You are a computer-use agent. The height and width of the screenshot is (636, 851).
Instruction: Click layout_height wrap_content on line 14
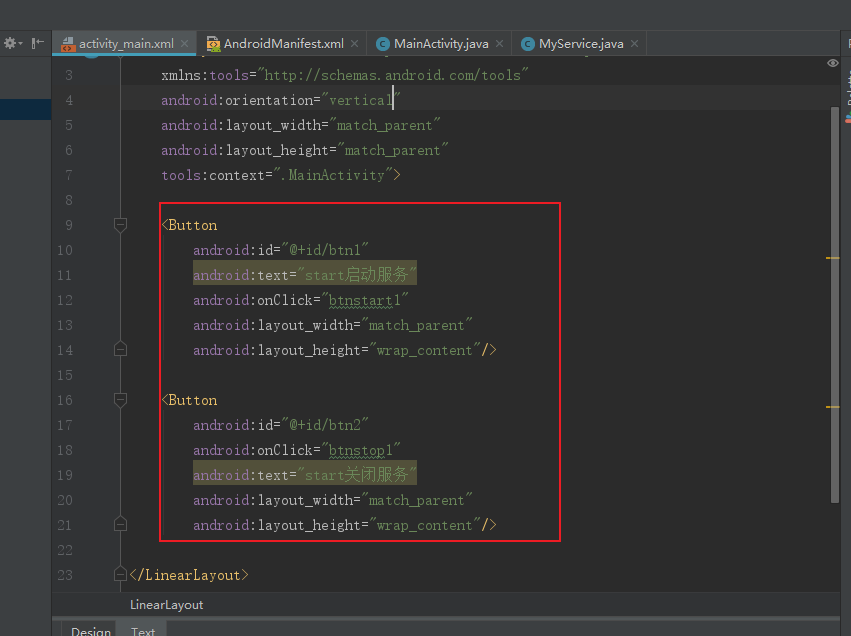344,350
